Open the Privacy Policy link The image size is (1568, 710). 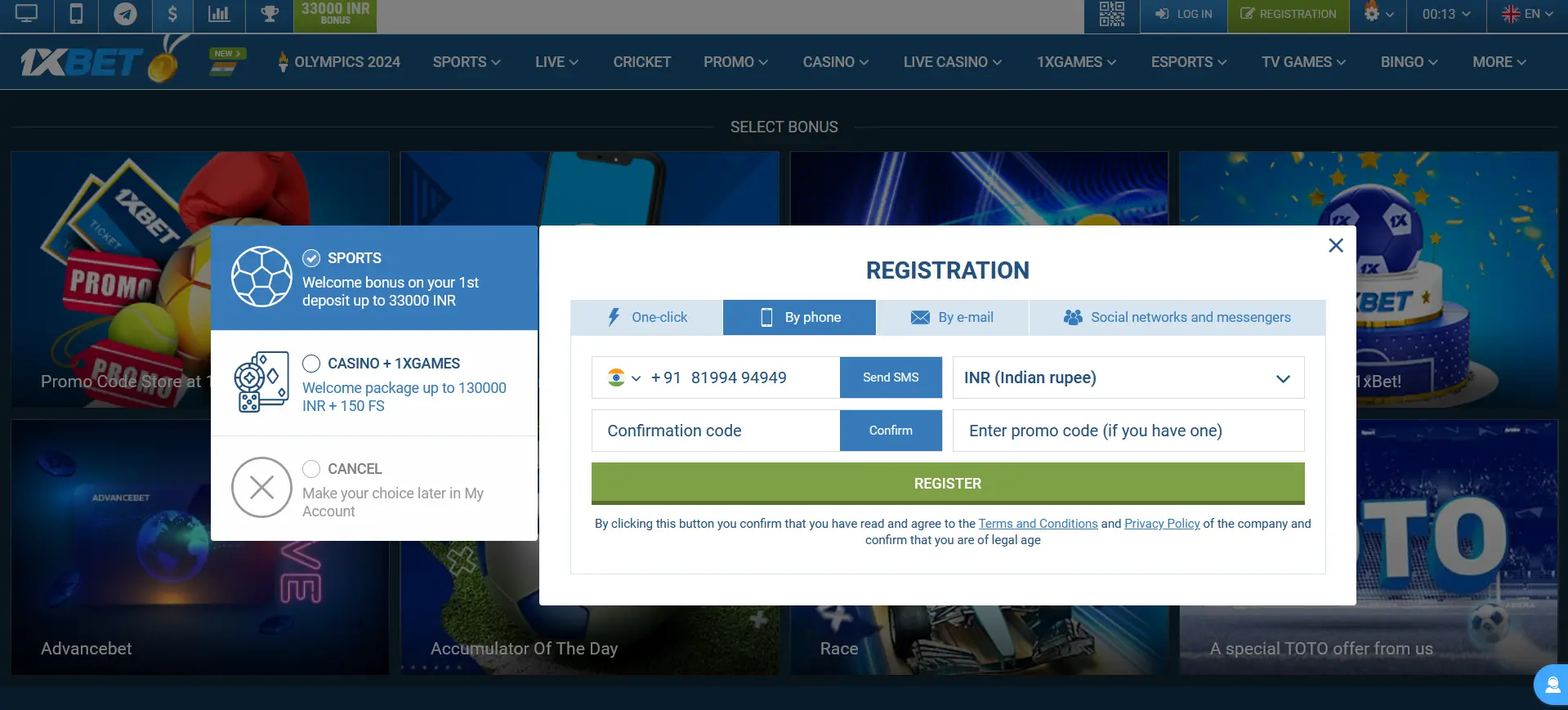tap(1162, 524)
